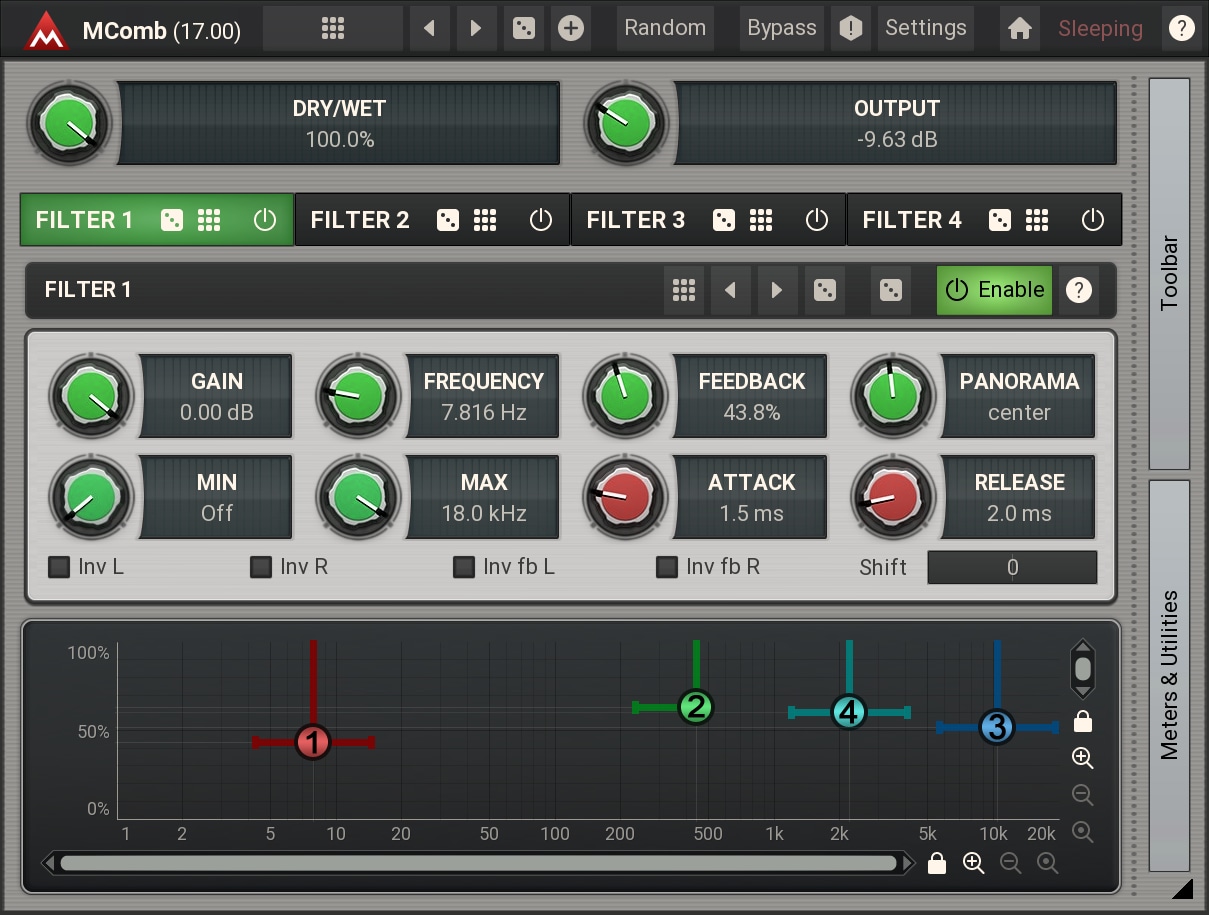
Task: Select filter node 4 in the graph
Action: [848, 712]
